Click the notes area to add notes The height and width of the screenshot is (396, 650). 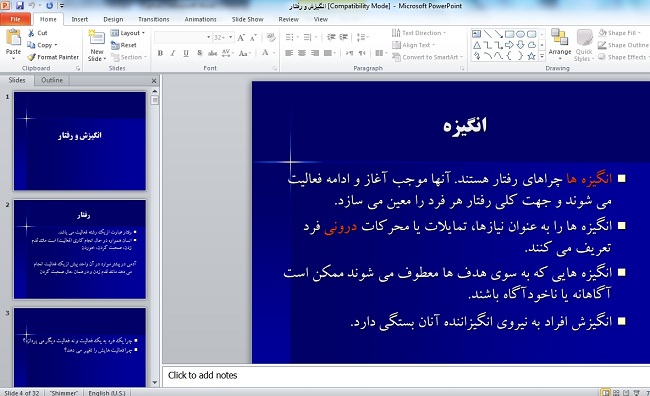click(405, 376)
